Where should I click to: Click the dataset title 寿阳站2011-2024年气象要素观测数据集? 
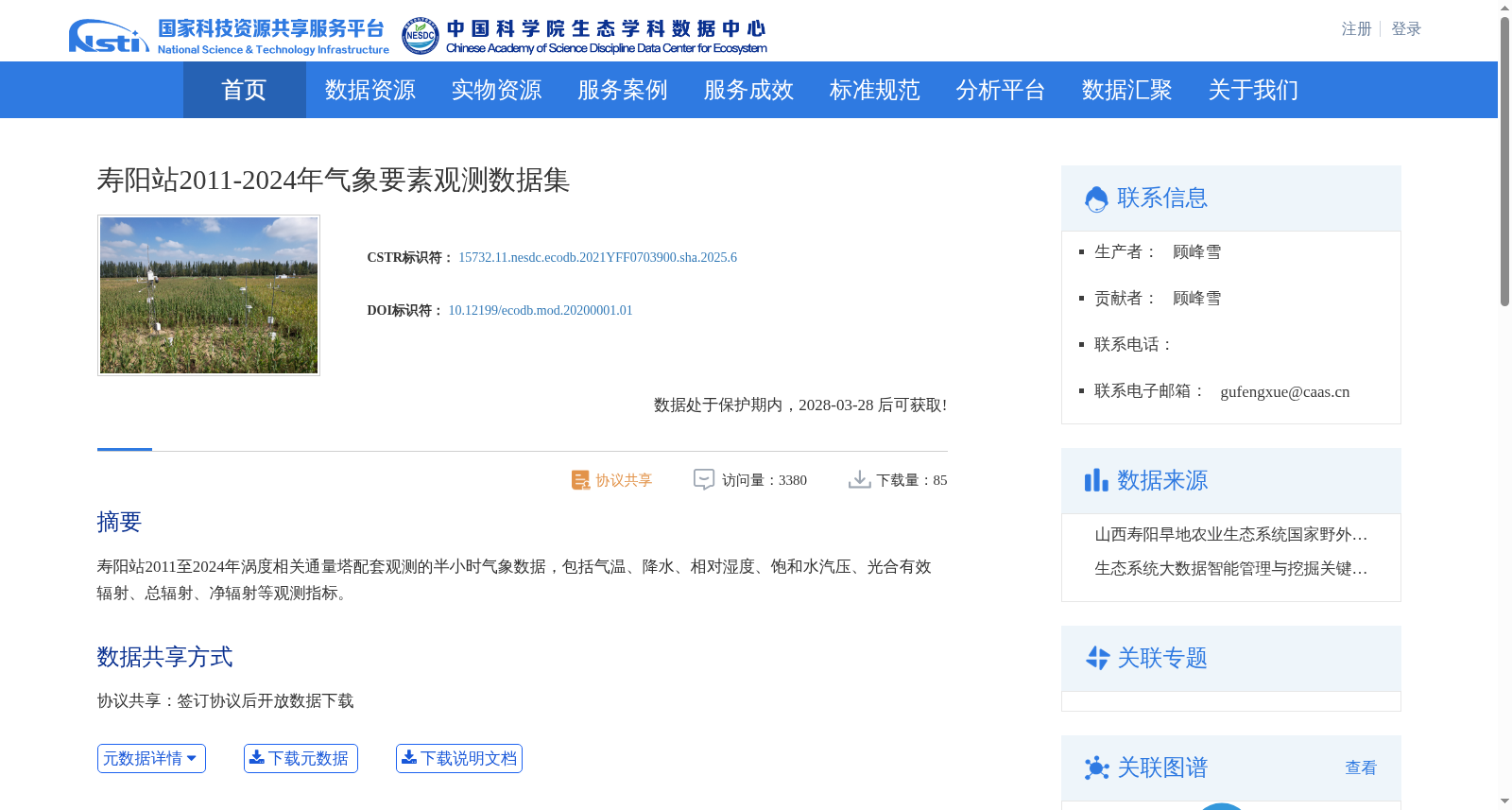(x=333, y=180)
